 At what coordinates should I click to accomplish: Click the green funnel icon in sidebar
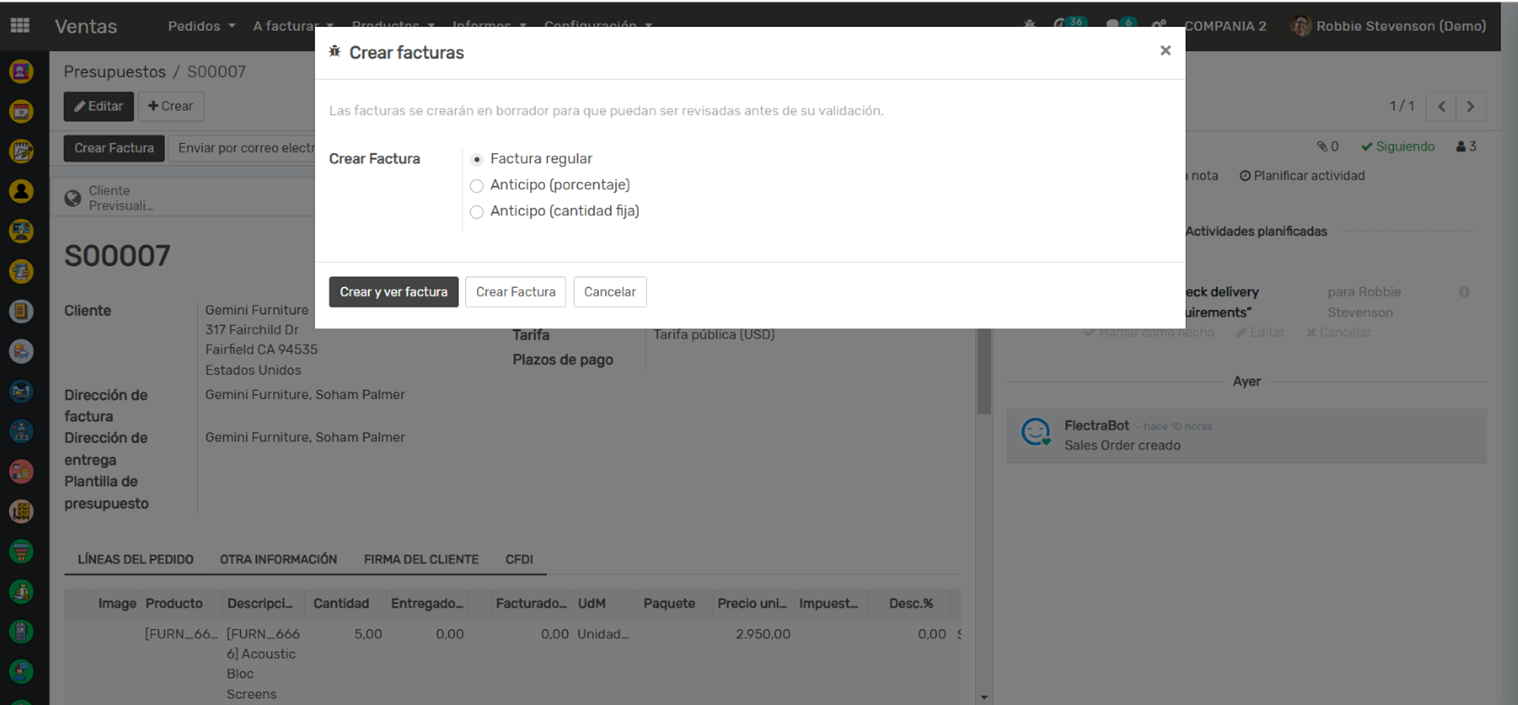click(21, 551)
